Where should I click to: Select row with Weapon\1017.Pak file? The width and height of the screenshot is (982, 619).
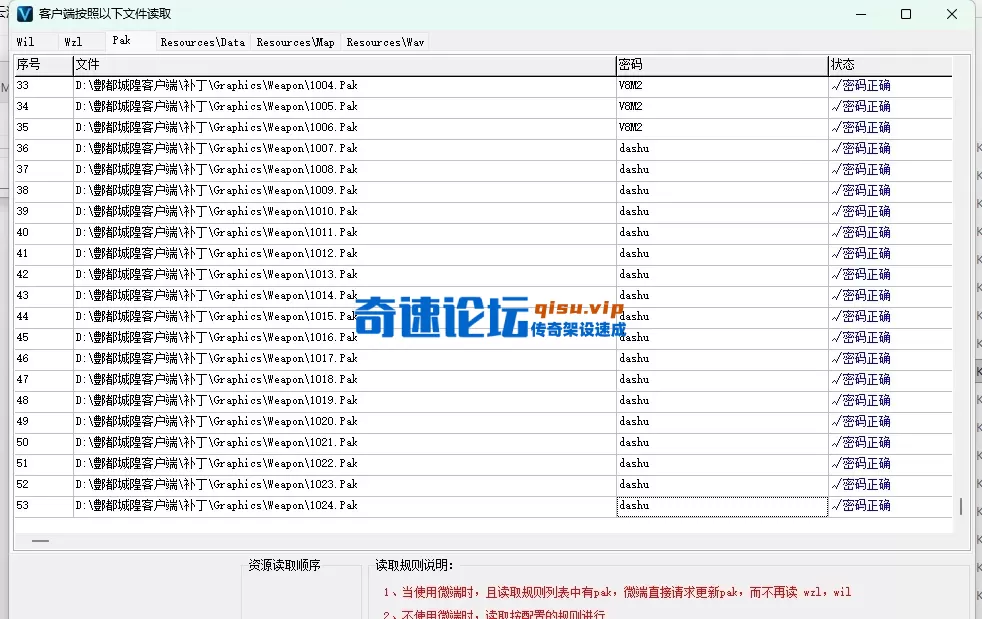483,358
